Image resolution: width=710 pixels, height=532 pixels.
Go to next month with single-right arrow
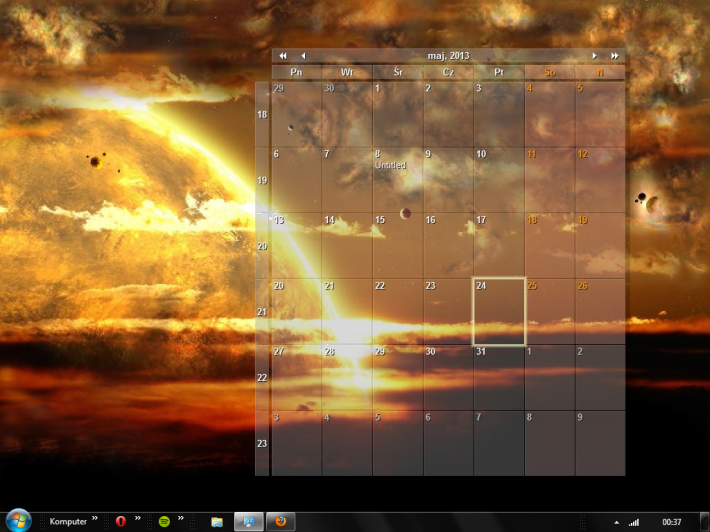tap(595, 56)
